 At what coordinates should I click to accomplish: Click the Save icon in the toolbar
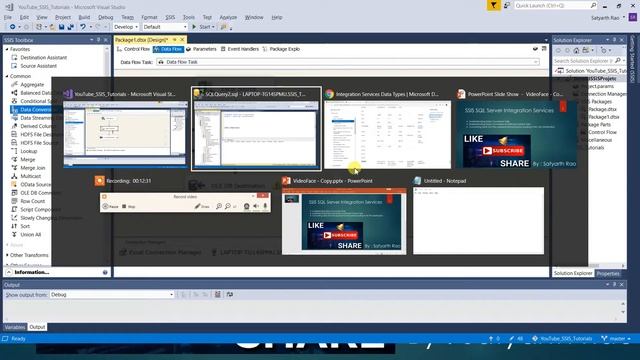61,27
